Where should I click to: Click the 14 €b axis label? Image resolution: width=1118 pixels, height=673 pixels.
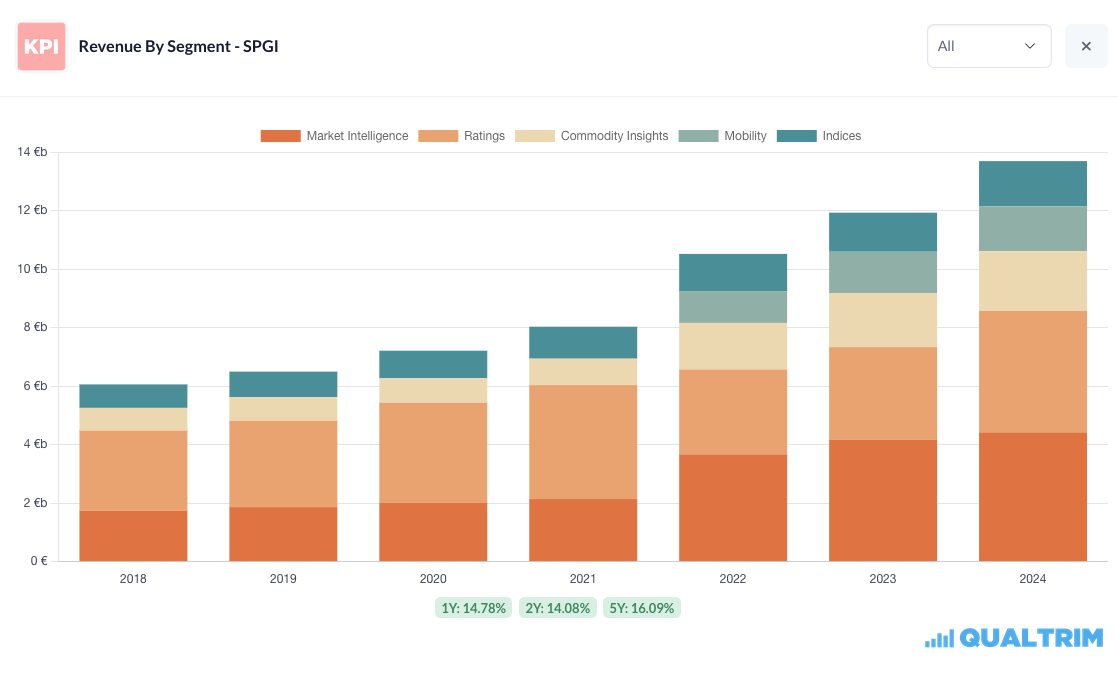(x=32, y=152)
